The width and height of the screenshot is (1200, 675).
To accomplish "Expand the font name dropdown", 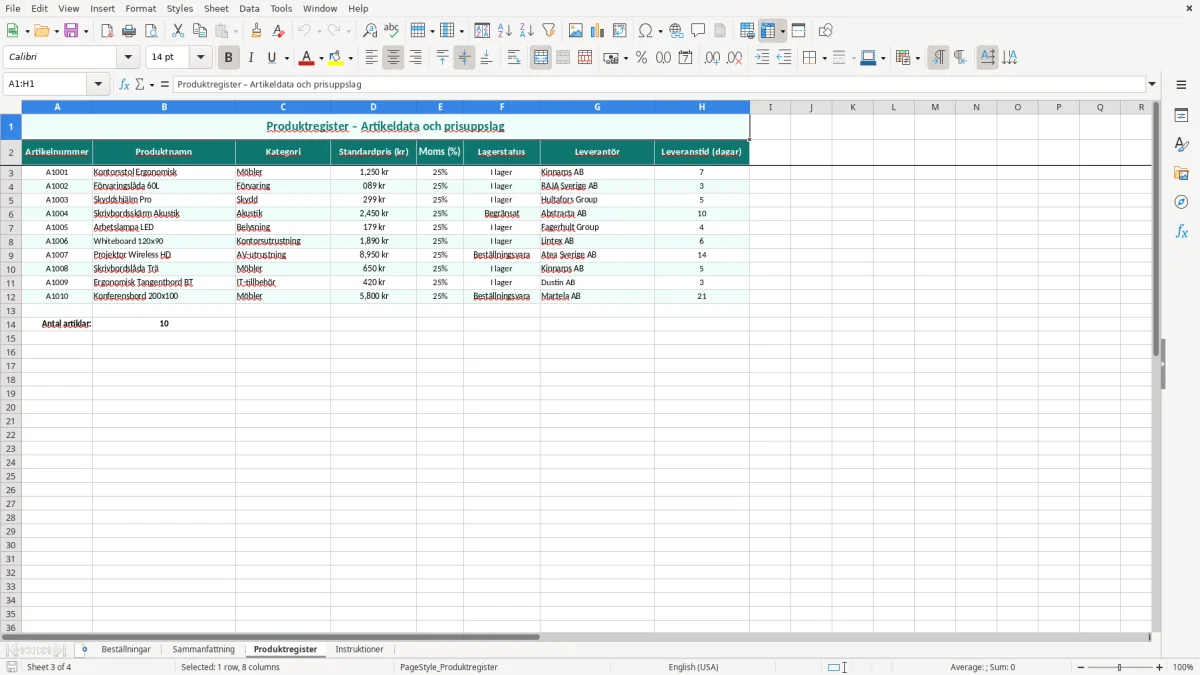I will point(128,58).
